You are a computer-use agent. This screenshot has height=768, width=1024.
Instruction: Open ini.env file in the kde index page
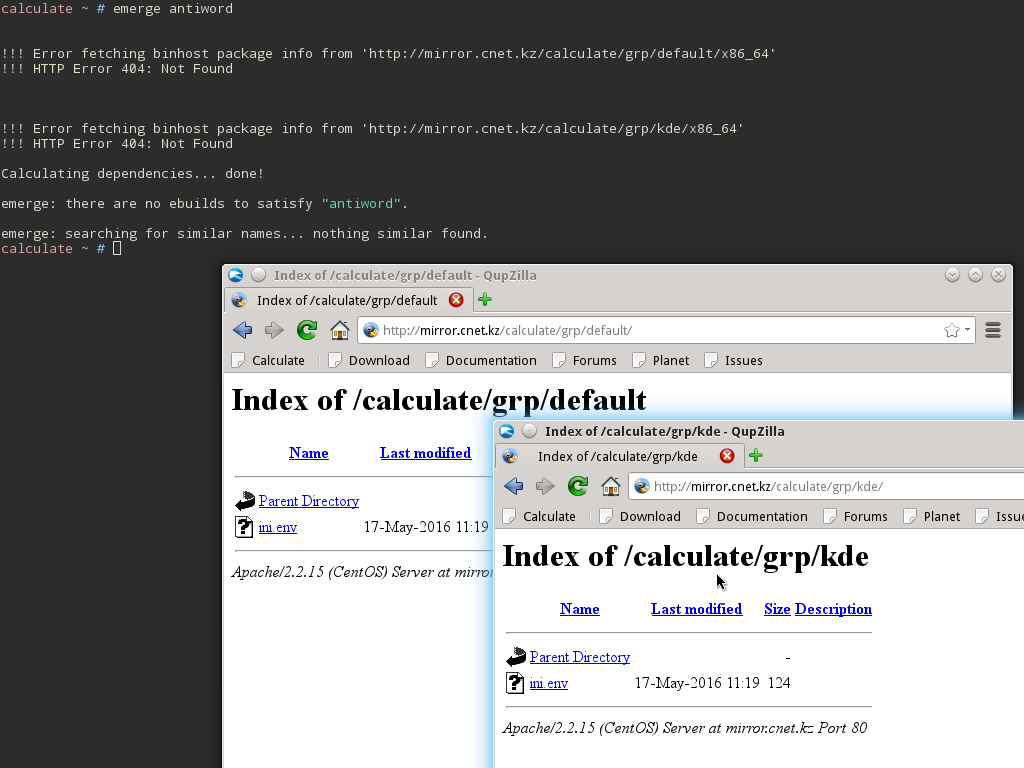coord(549,683)
